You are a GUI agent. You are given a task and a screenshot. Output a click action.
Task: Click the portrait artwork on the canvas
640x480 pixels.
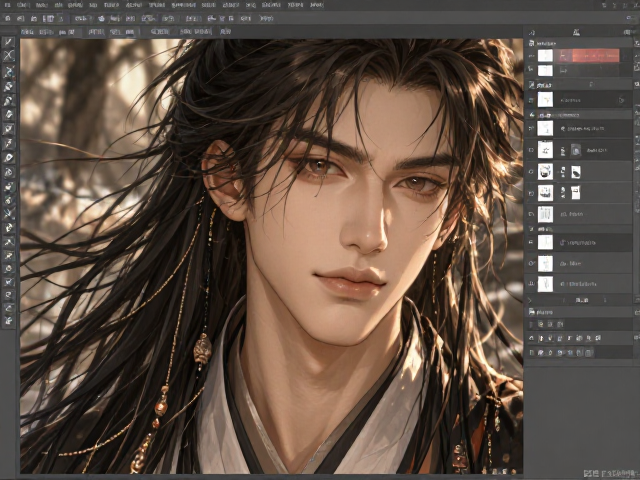pyautogui.click(x=271, y=256)
